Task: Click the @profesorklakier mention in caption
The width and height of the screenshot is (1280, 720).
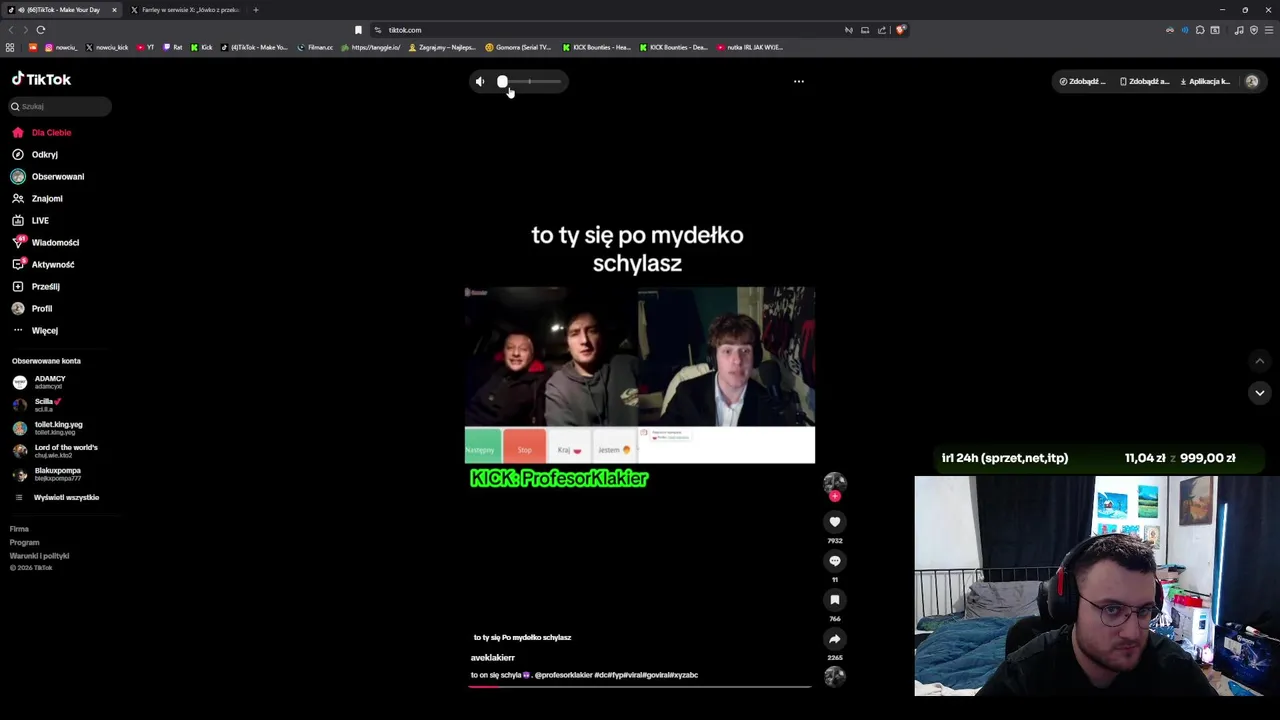Action: pos(564,675)
